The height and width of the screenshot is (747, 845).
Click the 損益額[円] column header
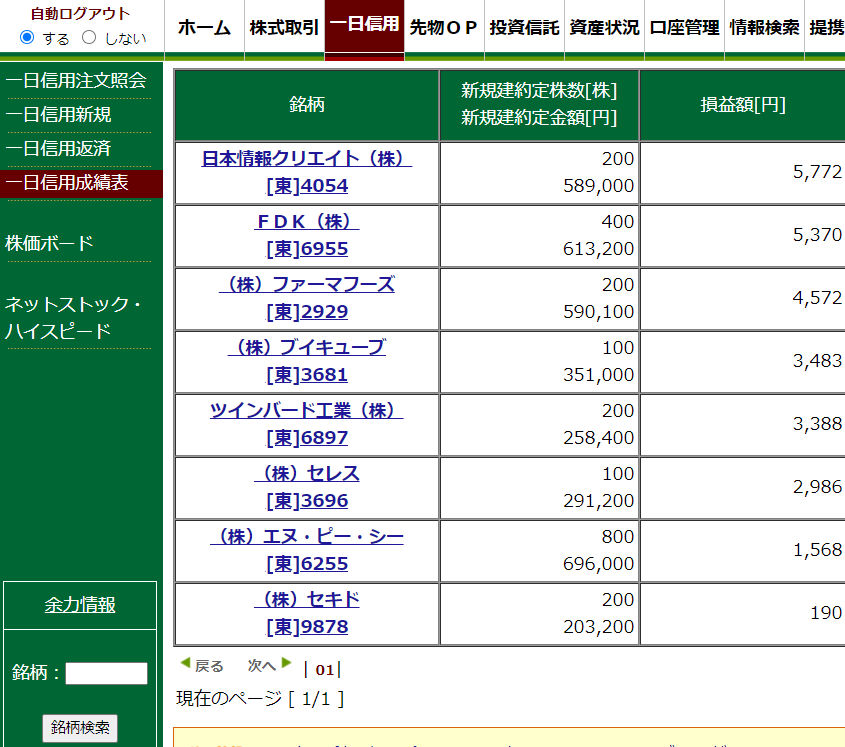(743, 105)
